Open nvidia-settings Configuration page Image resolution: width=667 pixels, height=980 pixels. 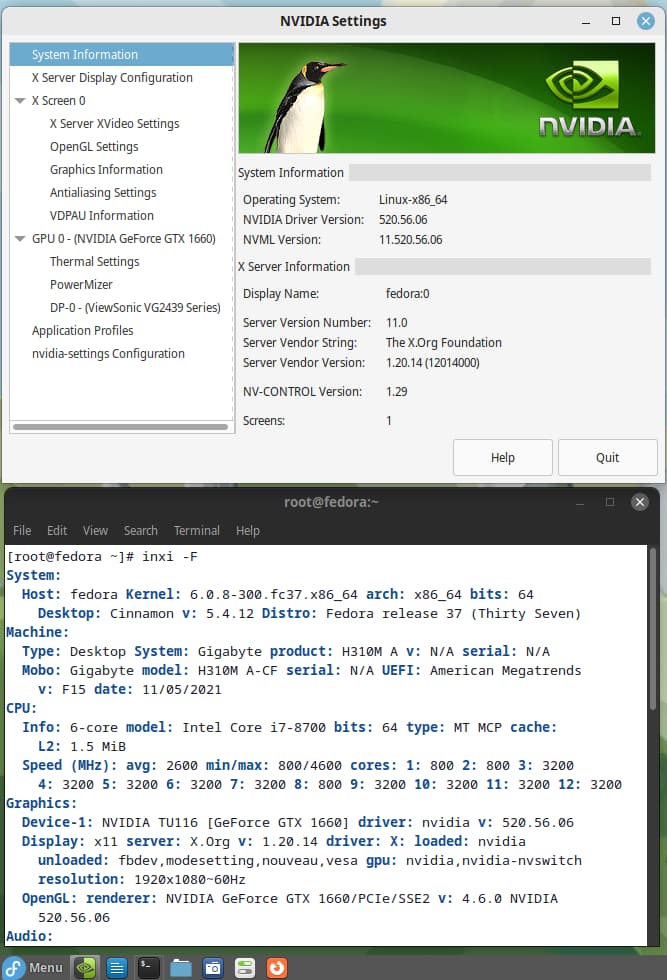click(x=108, y=354)
